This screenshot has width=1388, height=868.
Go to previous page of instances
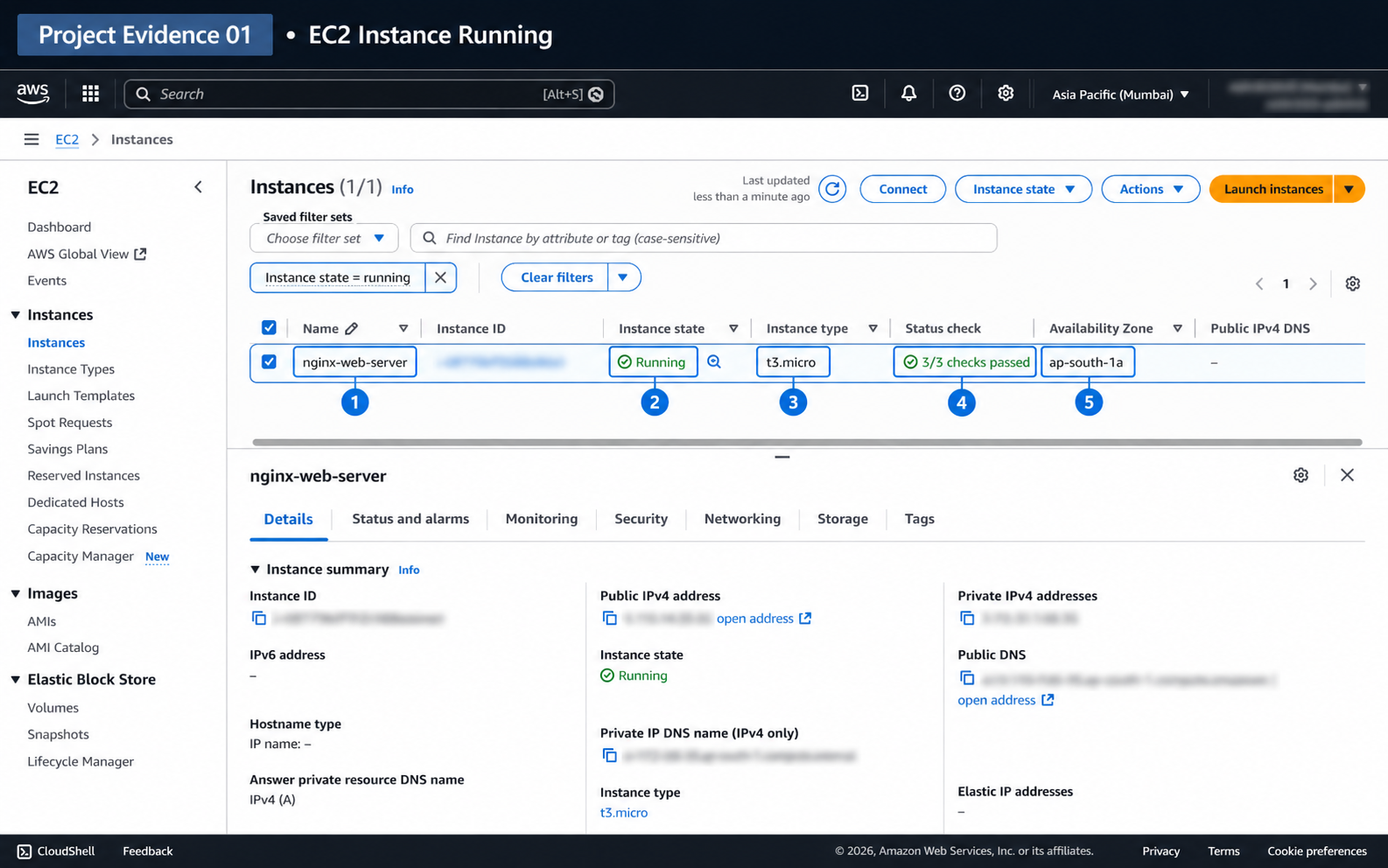(x=1259, y=283)
